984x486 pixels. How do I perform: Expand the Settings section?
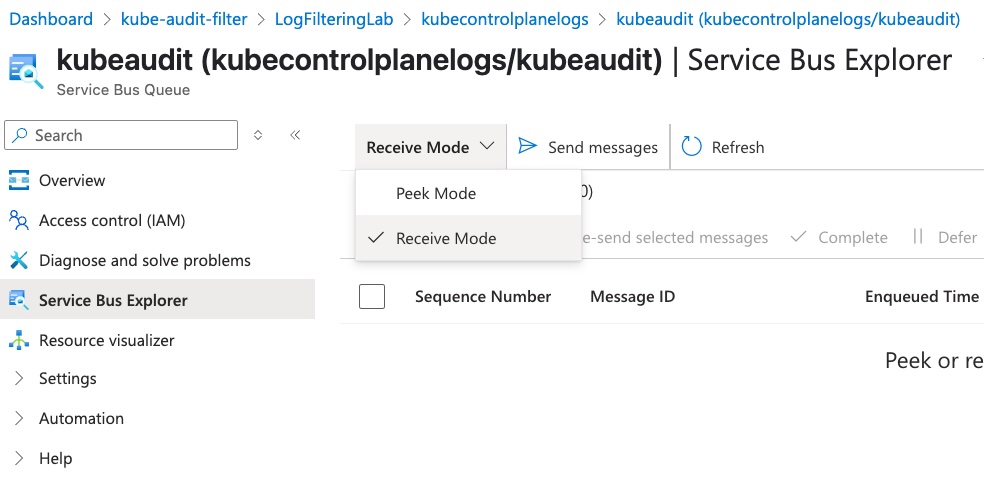[67, 378]
